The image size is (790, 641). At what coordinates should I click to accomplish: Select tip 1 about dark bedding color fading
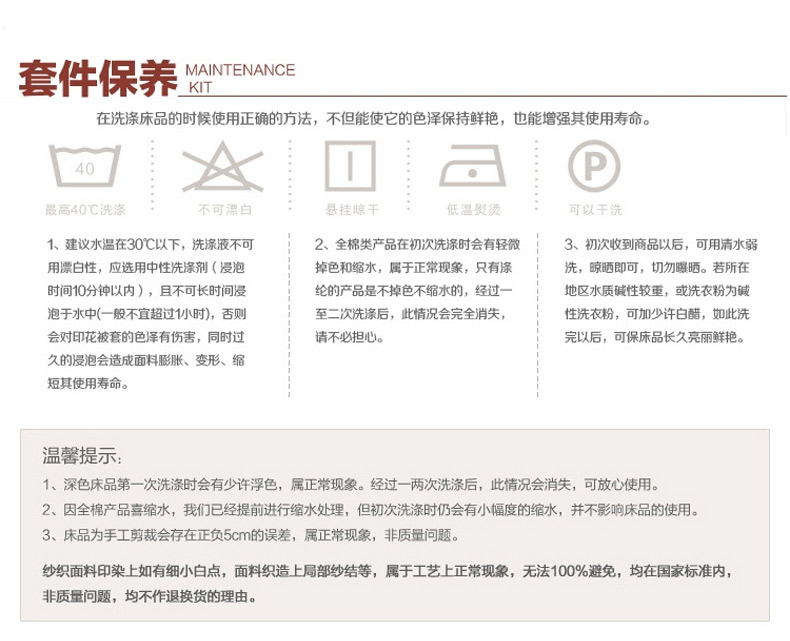(x=350, y=484)
